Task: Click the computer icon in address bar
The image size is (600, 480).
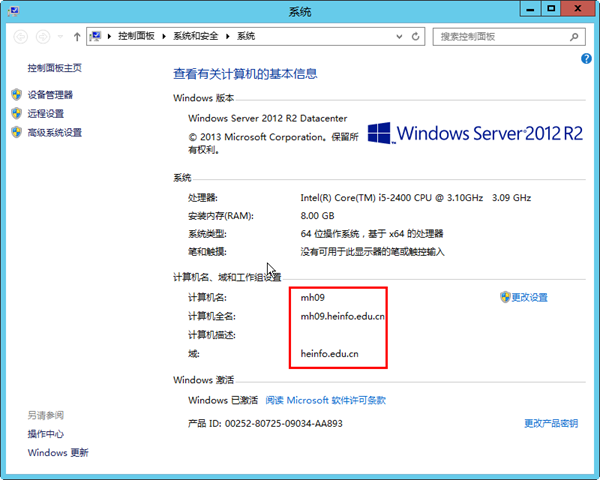Action: (95, 36)
